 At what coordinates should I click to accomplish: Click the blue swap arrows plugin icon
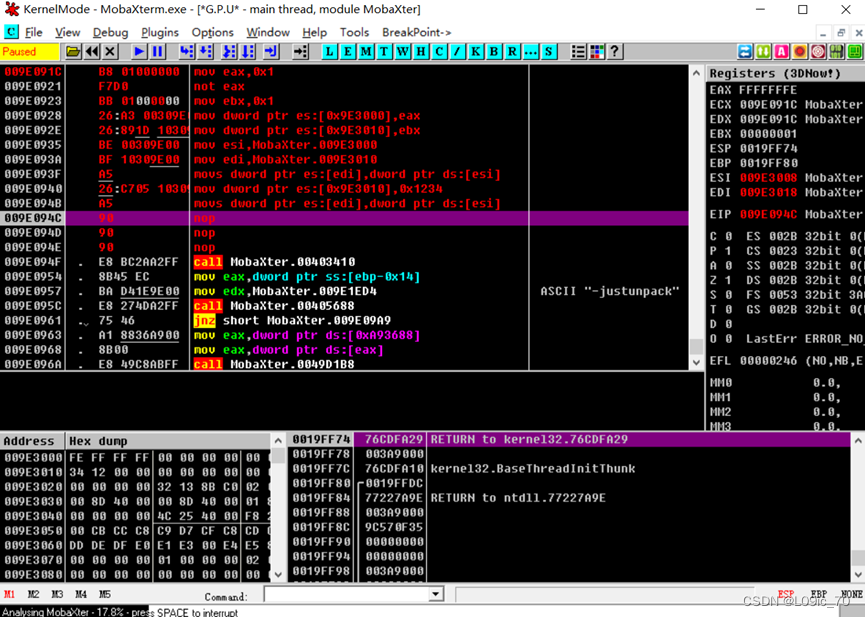coord(745,52)
